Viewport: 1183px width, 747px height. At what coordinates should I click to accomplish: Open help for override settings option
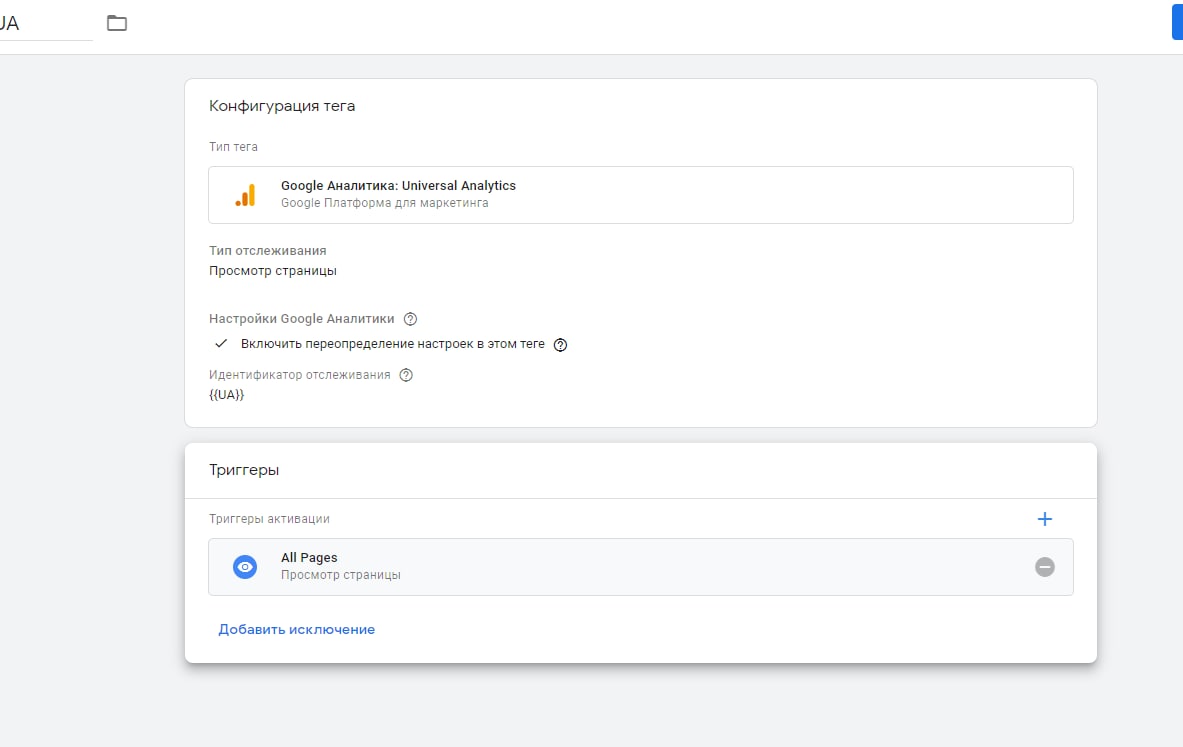point(561,345)
